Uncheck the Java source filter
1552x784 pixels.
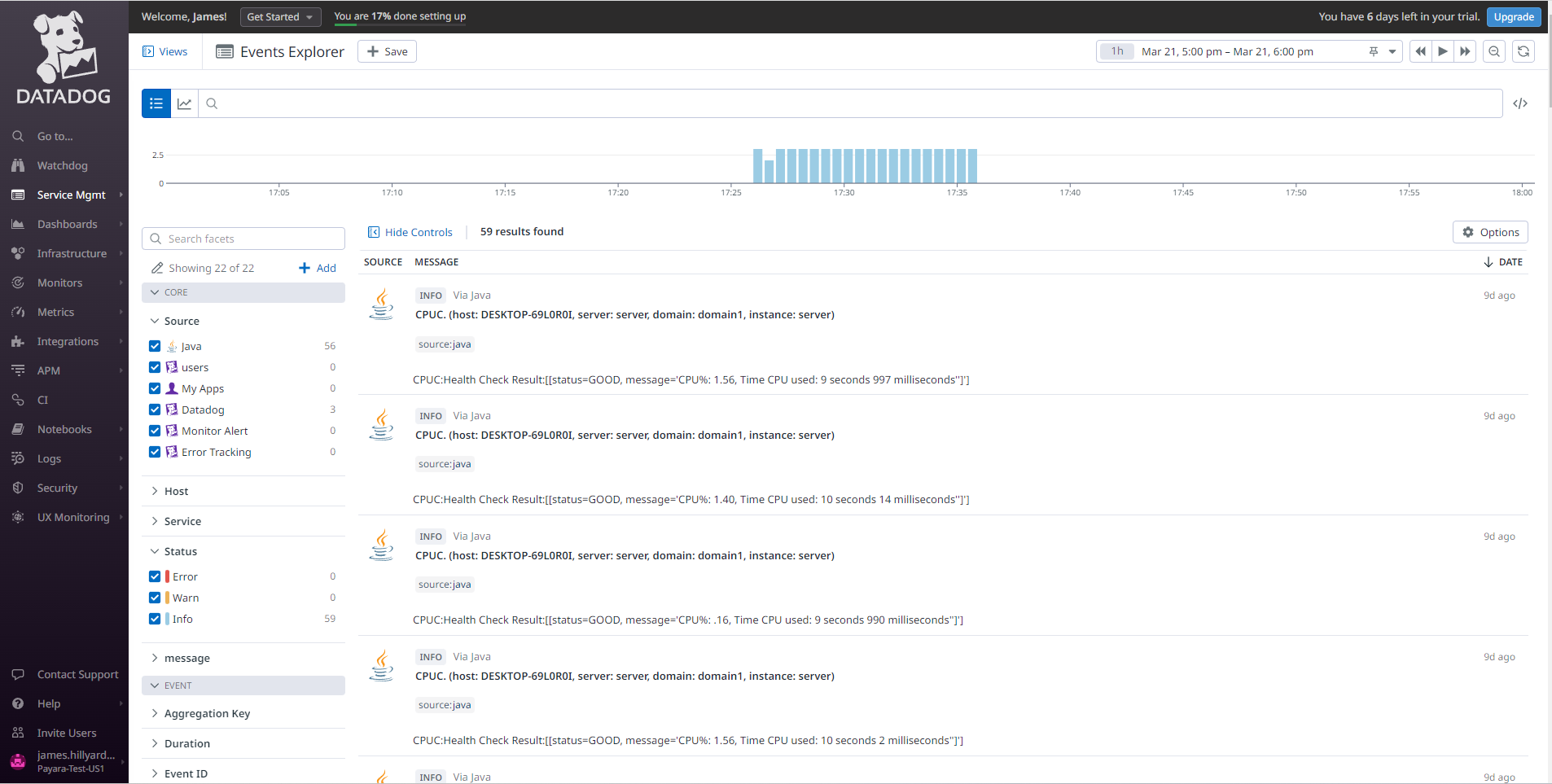pyautogui.click(x=155, y=346)
